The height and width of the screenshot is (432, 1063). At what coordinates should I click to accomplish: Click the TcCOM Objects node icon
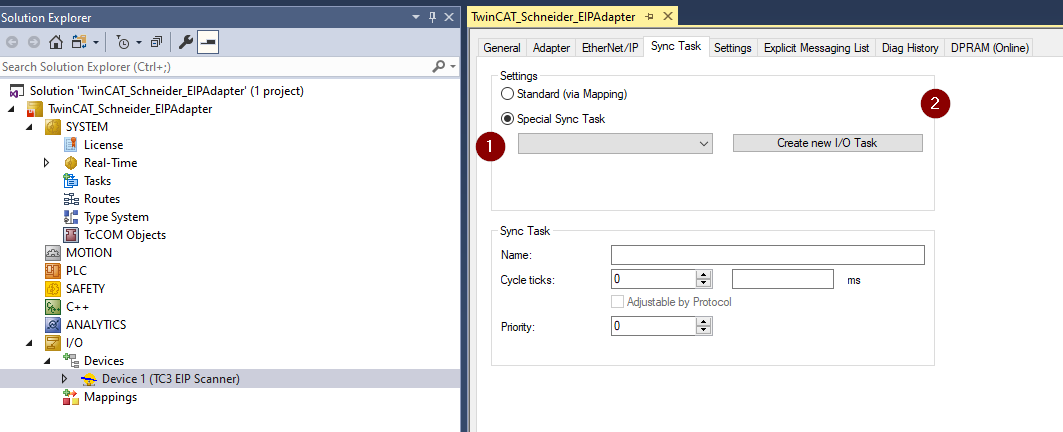[x=71, y=235]
